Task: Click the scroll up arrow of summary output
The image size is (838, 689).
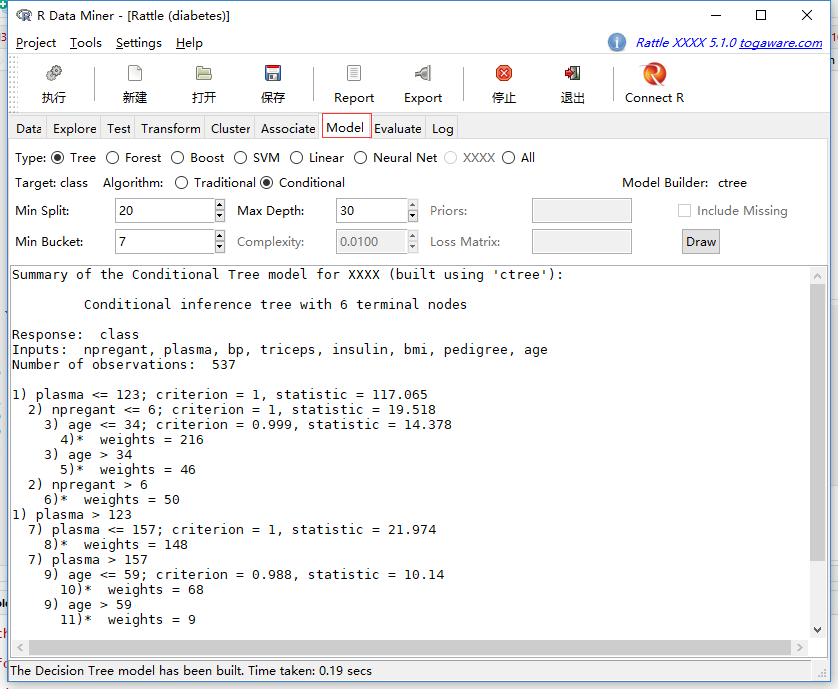Action: click(817, 276)
